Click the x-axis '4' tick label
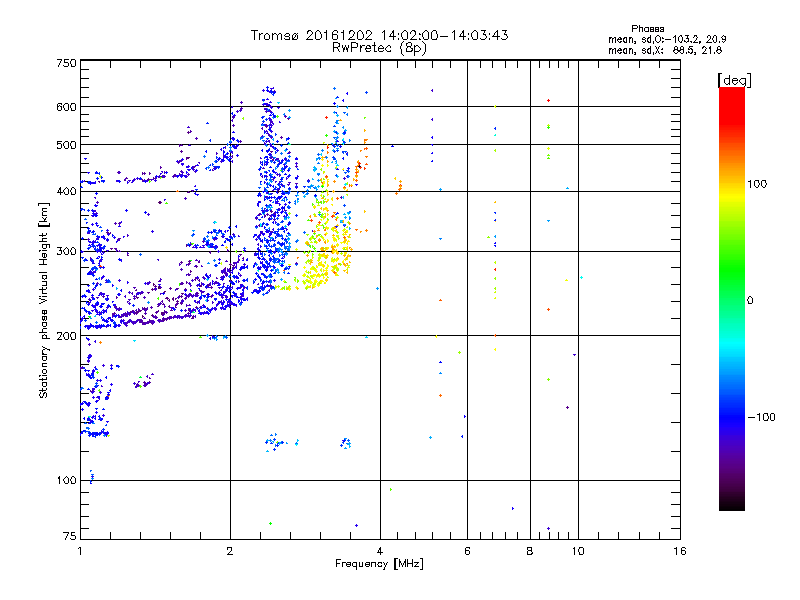 (x=380, y=551)
